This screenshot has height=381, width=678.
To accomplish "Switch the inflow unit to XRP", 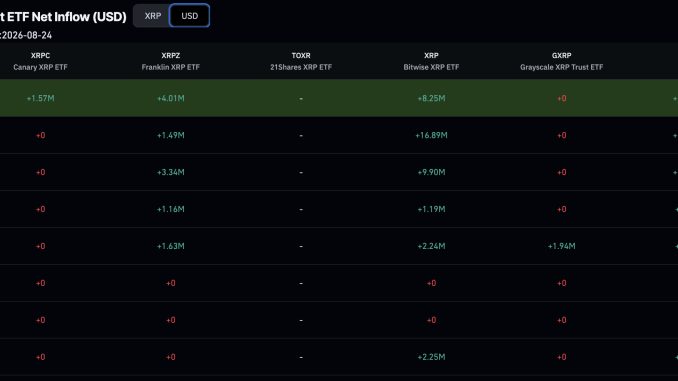I will [153, 16].
